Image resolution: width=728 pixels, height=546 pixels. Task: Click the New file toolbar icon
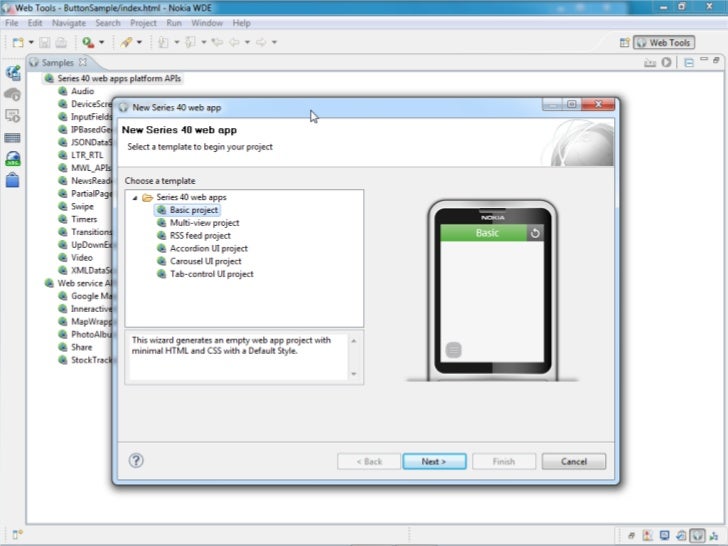click(18, 43)
